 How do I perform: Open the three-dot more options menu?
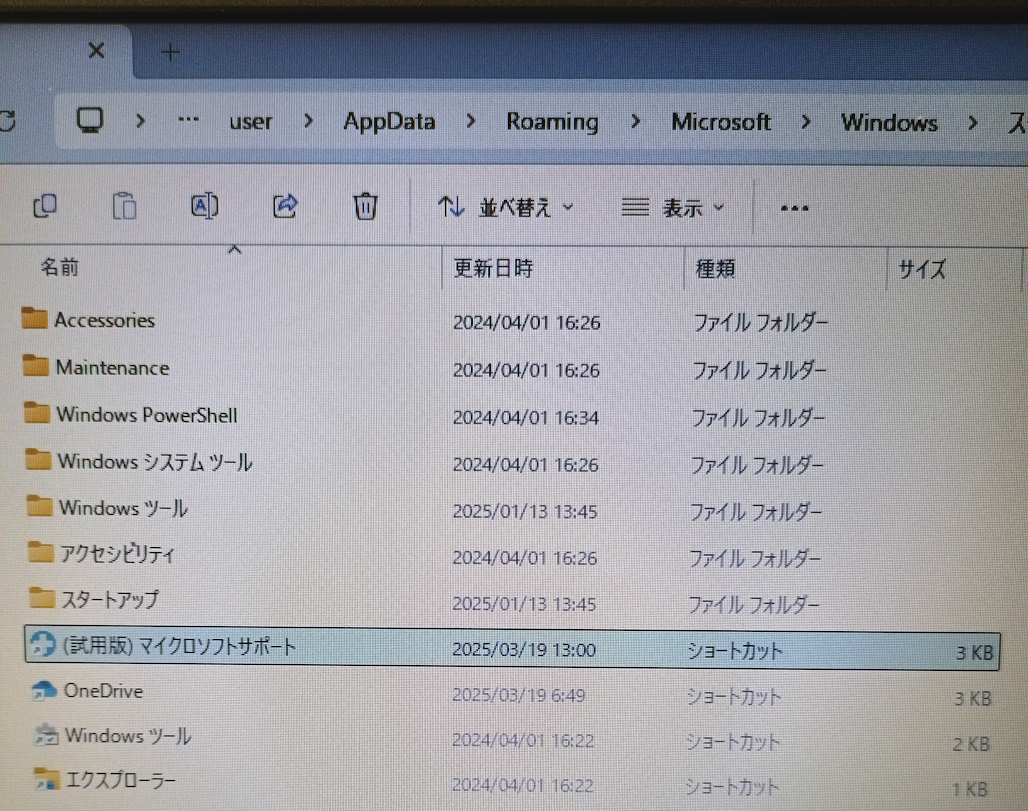click(793, 208)
